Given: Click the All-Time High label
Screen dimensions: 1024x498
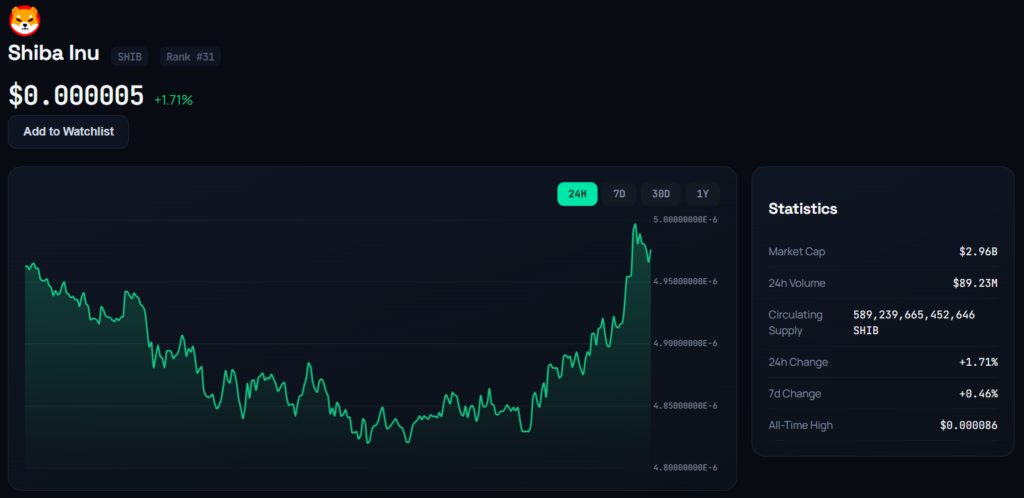Looking at the screenshot, I should [801, 426].
